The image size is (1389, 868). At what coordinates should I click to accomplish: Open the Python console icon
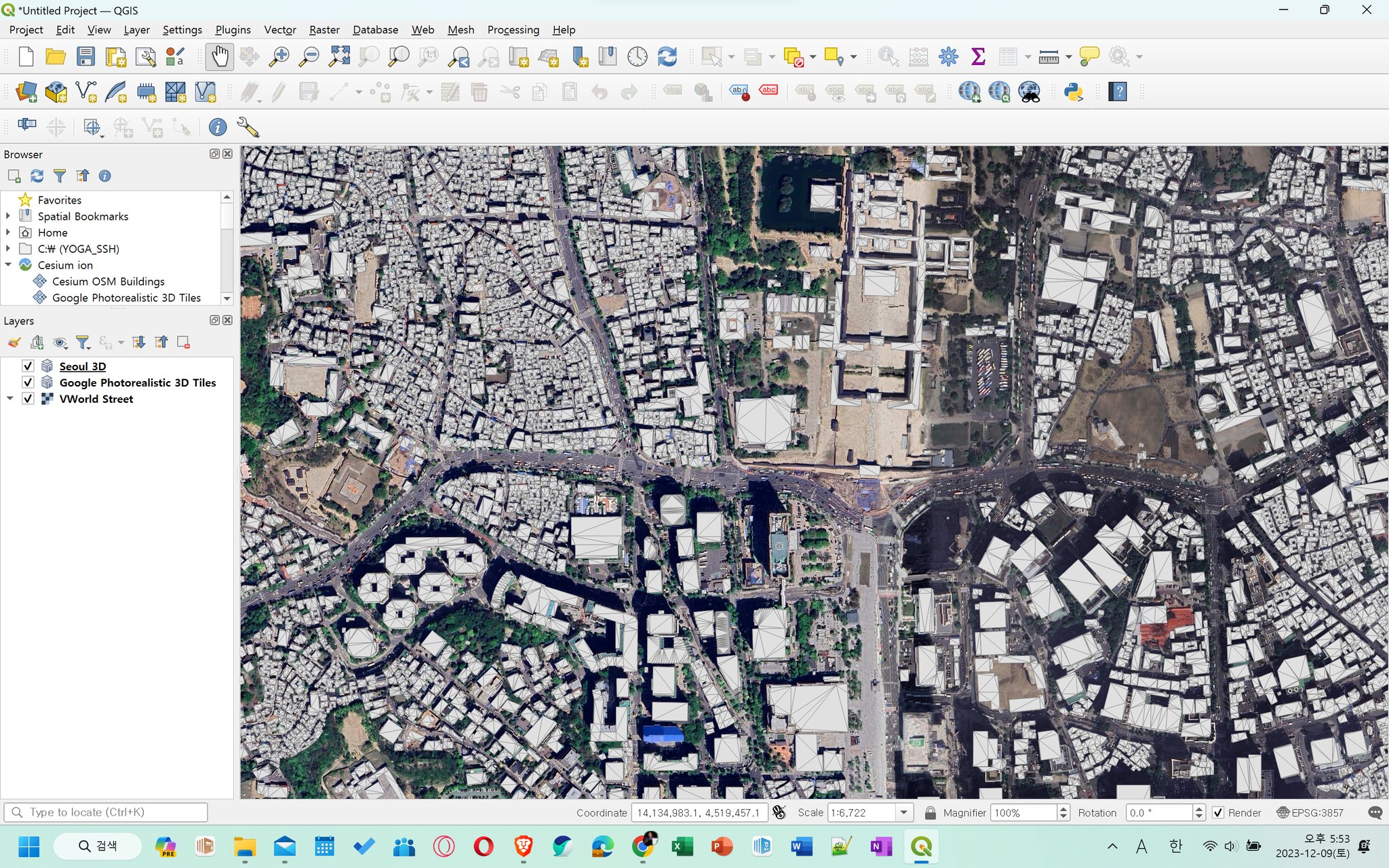tap(1074, 92)
